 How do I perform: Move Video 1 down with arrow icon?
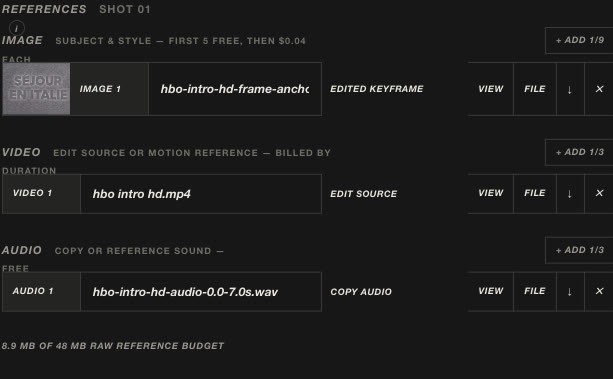coord(570,194)
